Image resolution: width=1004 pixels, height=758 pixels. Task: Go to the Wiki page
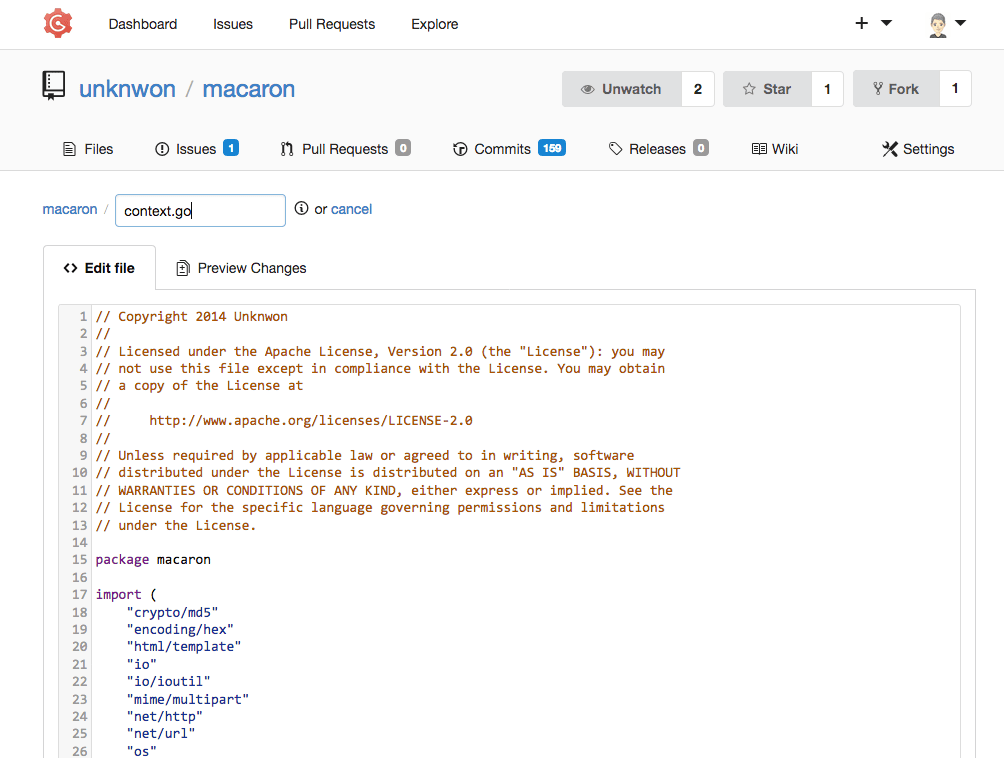tap(775, 149)
